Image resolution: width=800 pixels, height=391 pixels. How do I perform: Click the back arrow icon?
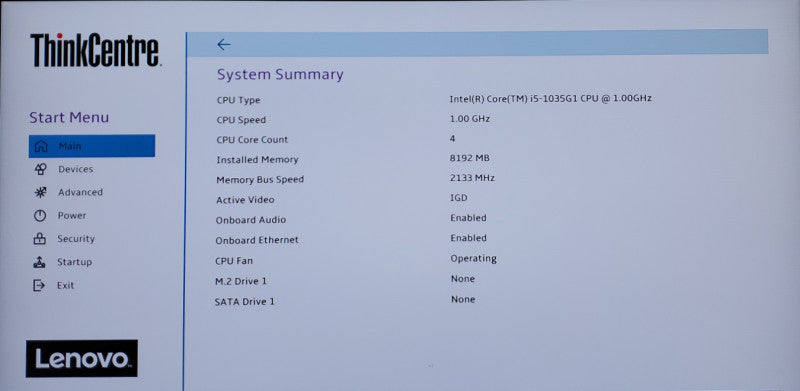(223, 44)
